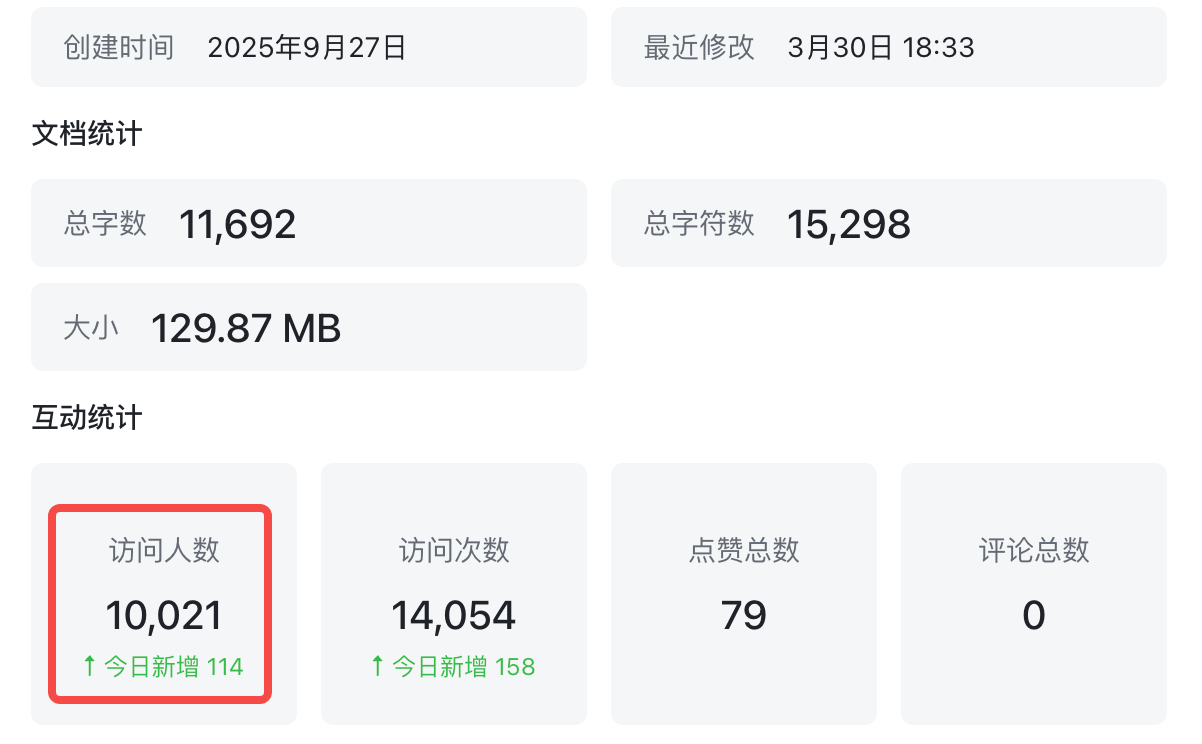This screenshot has width=1202, height=744.
Task: Select the 今日新增 114 text
Action: click(173, 666)
